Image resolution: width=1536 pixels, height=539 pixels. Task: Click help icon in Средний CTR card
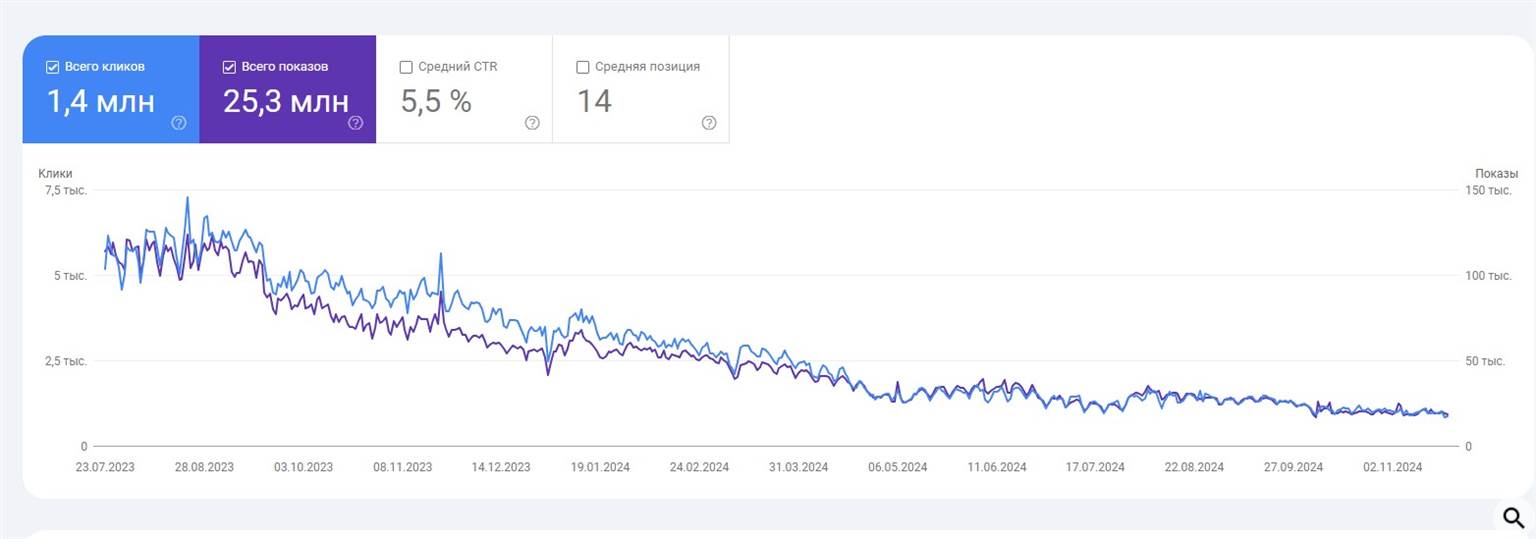click(x=532, y=123)
